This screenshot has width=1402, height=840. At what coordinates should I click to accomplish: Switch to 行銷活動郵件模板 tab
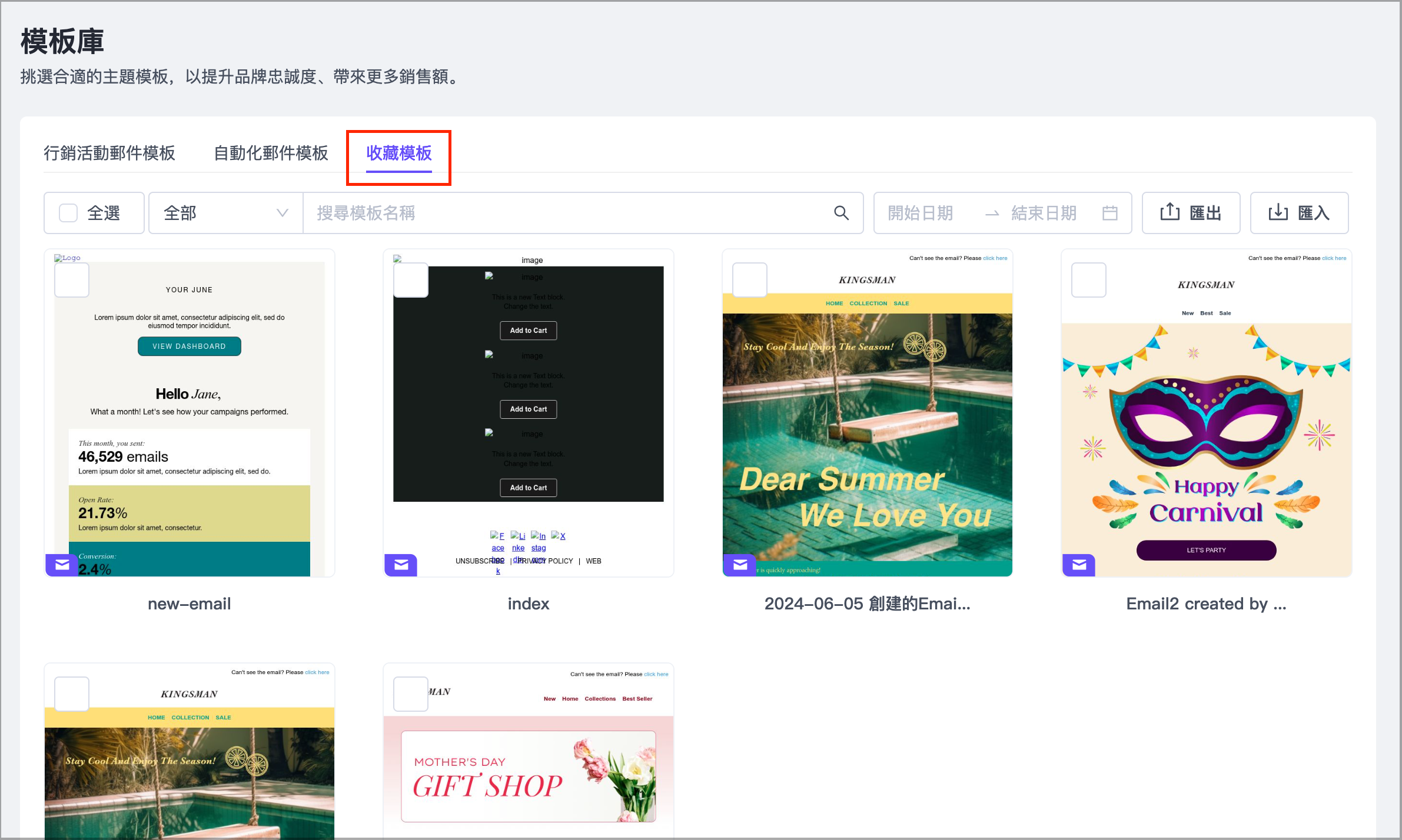click(x=109, y=153)
